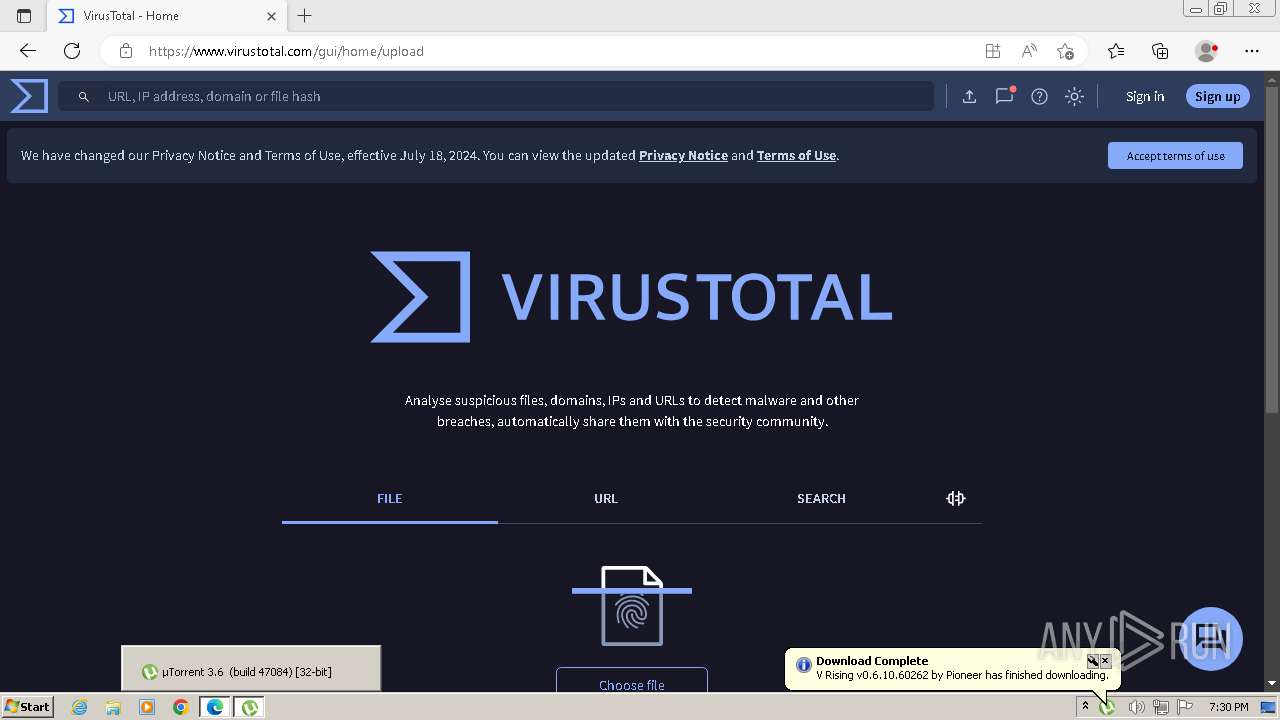The image size is (1280, 720).
Task: Select the FILE tab
Action: pyautogui.click(x=390, y=498)
